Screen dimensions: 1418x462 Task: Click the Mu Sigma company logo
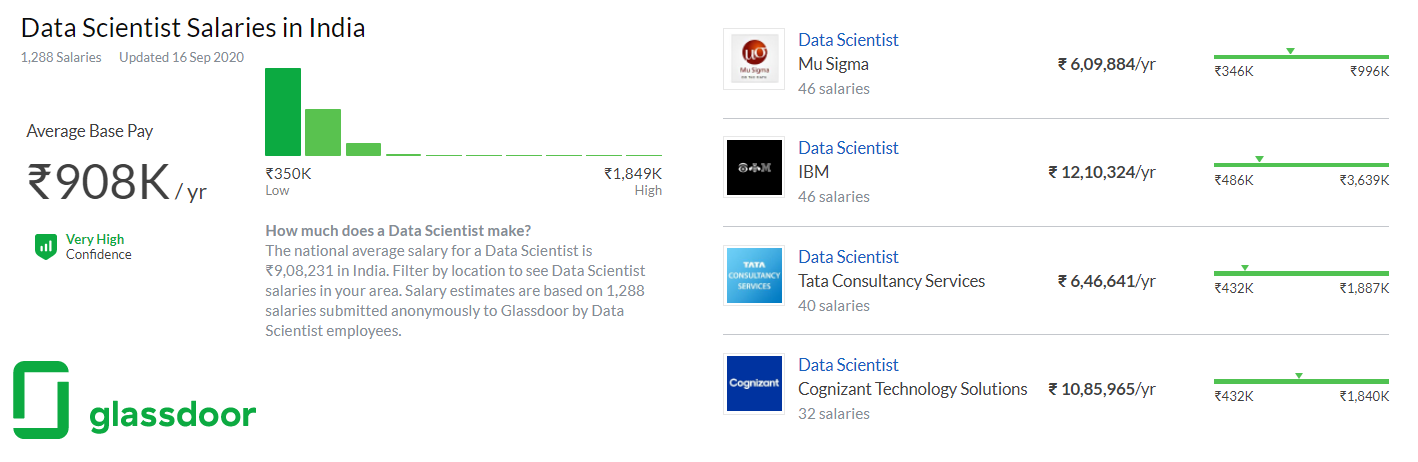tap(754, 59)
